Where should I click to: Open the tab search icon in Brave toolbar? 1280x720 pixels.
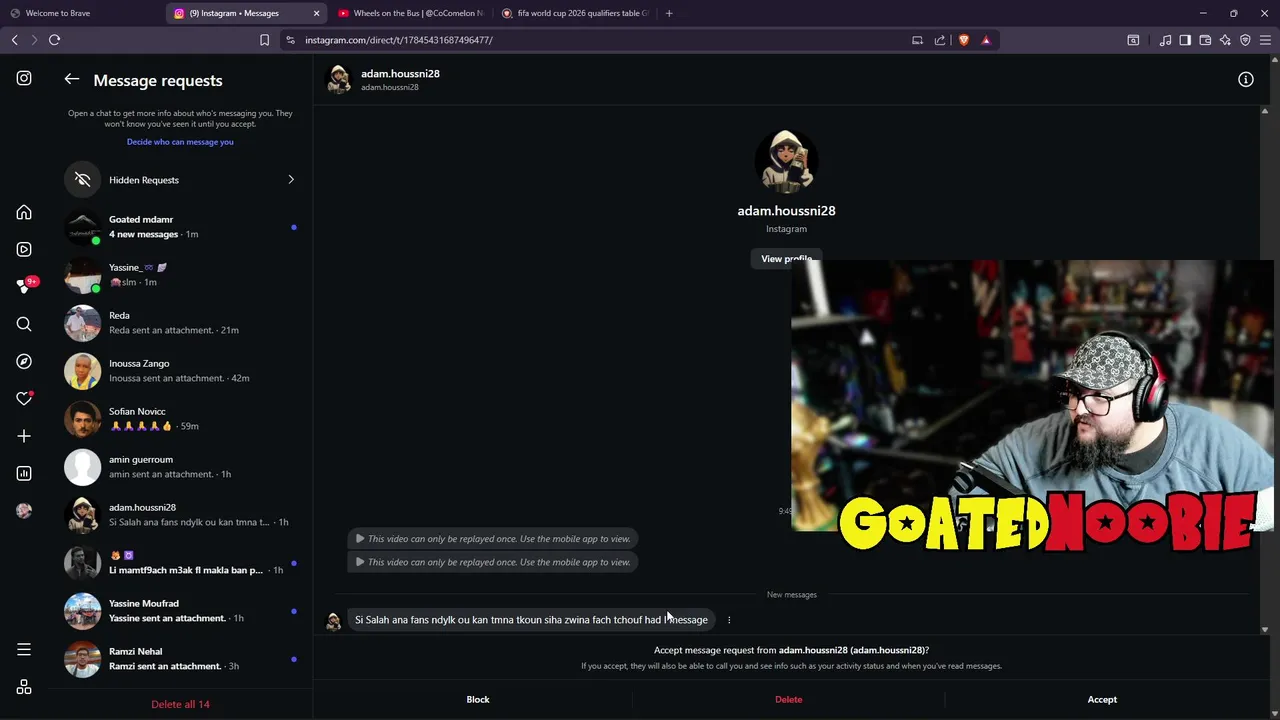pyautogui.click(x=1133, y=40)
